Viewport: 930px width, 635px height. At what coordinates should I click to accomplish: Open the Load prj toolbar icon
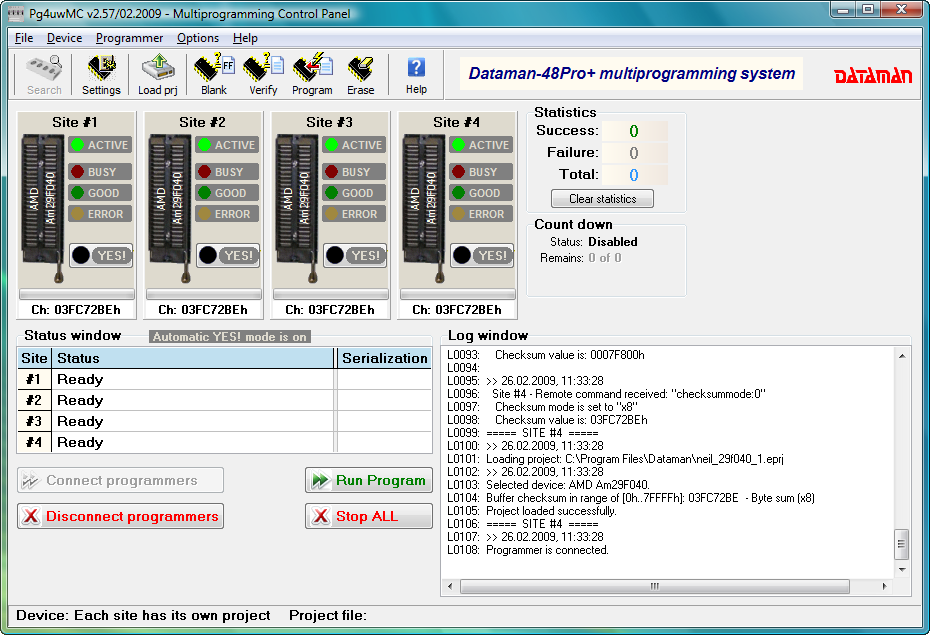pyautogui.click(x=157, y=75)
